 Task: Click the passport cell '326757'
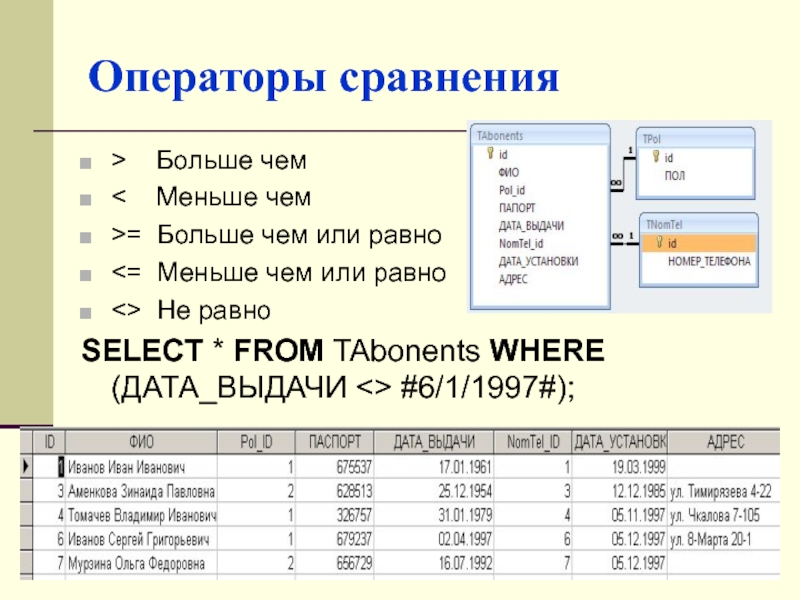[335, 515]
